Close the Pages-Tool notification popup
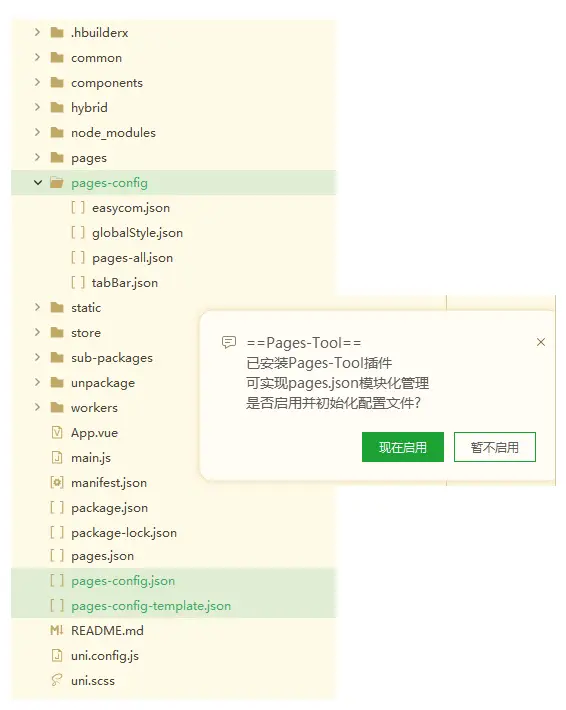 (x=541, y=342)
